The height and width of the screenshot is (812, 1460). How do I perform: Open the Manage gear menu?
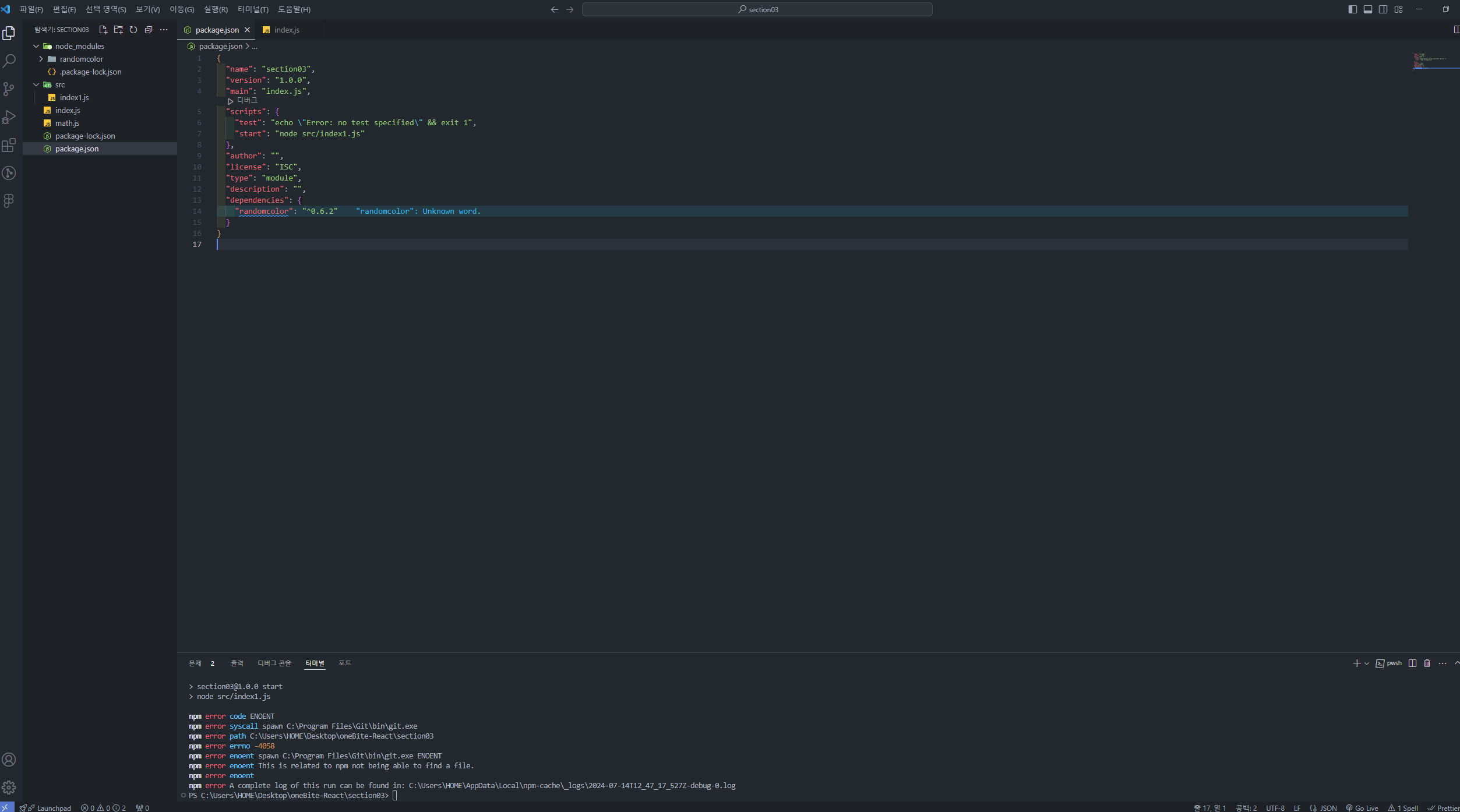click(x=9, y=788)
